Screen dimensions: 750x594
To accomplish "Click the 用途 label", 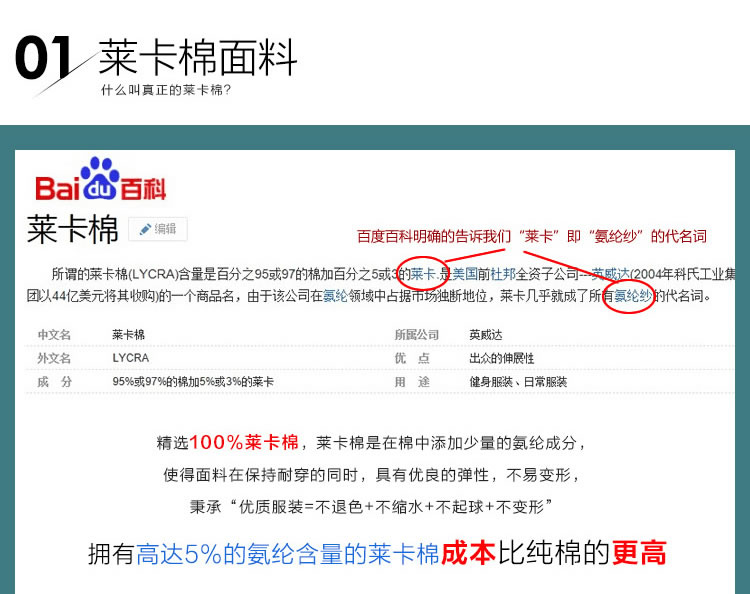I will tap(412, 382).
